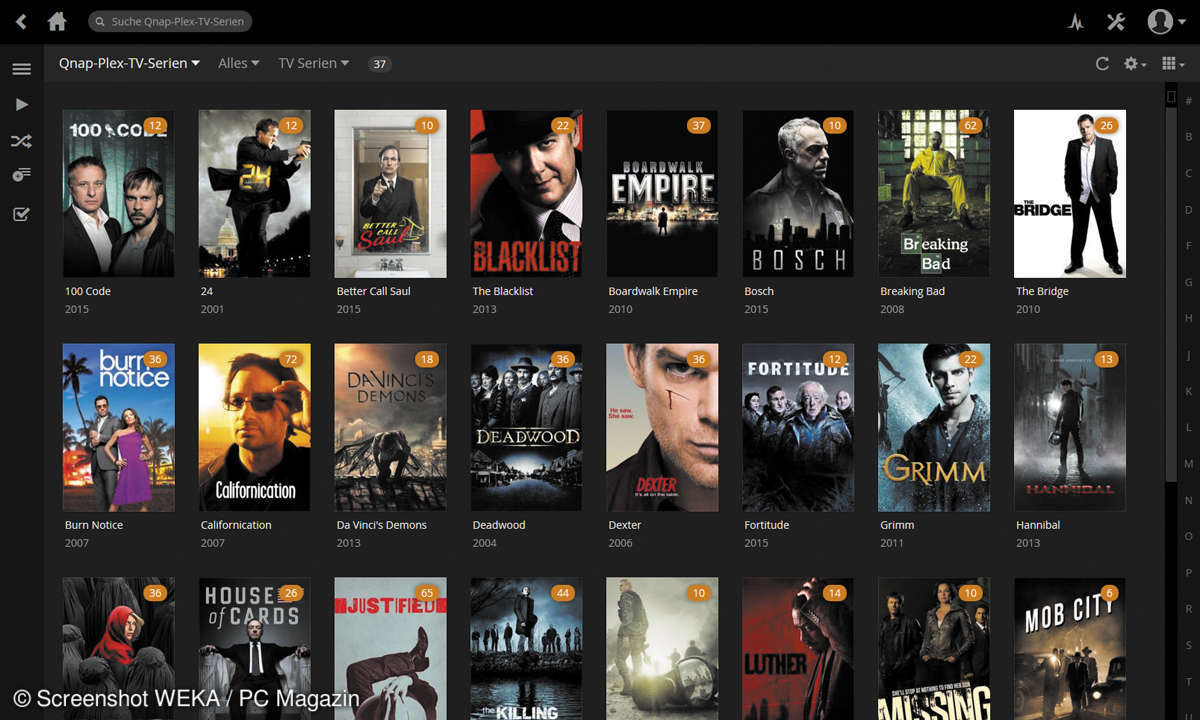This screenshot has height=720, width=1200.
Task: Expand the Qnap-Plex-TV-Serien library dropdown
Action: click(x=129, y=63)
